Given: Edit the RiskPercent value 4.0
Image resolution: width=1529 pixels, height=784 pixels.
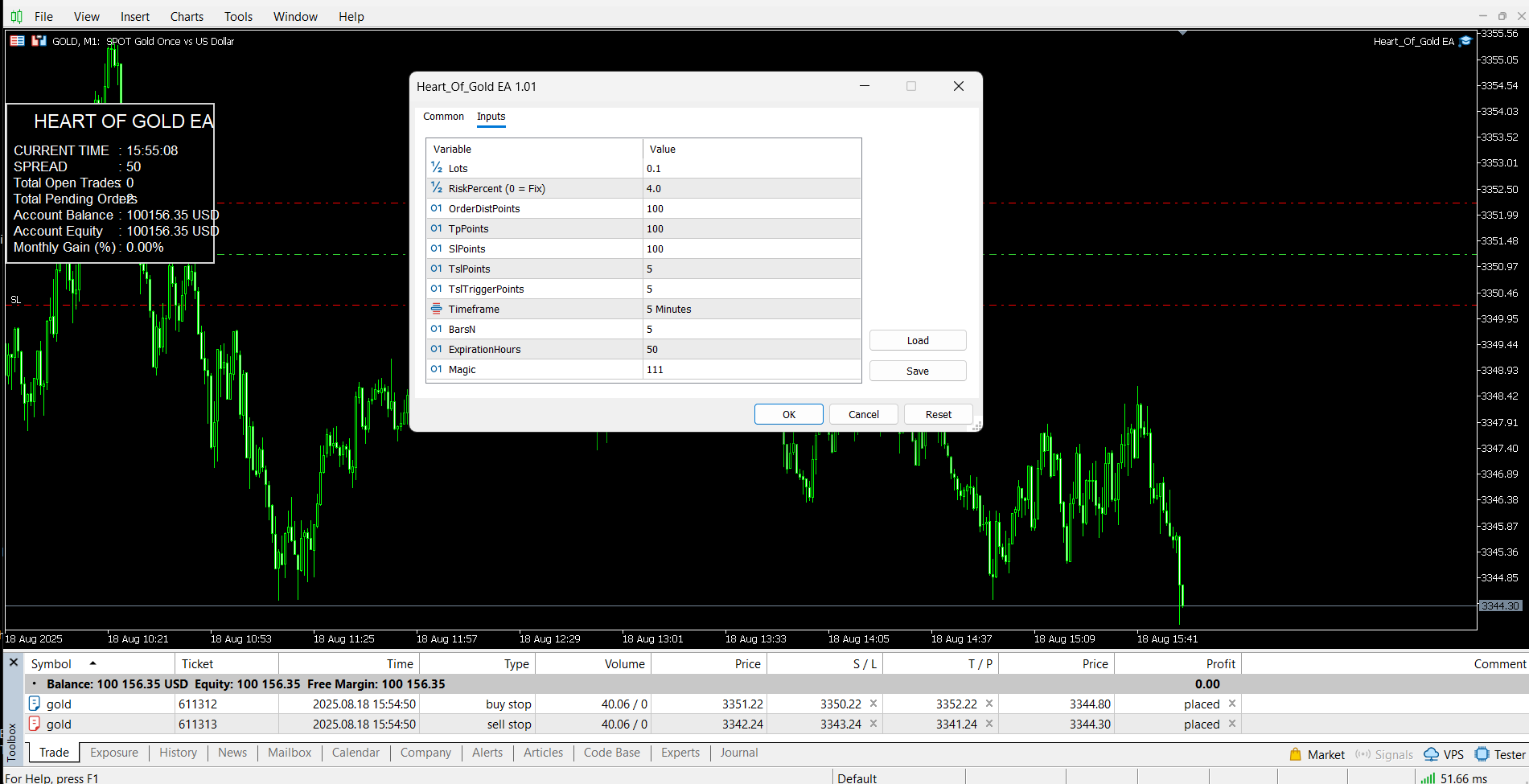Looking at the screenshot, I should point(752,188).
